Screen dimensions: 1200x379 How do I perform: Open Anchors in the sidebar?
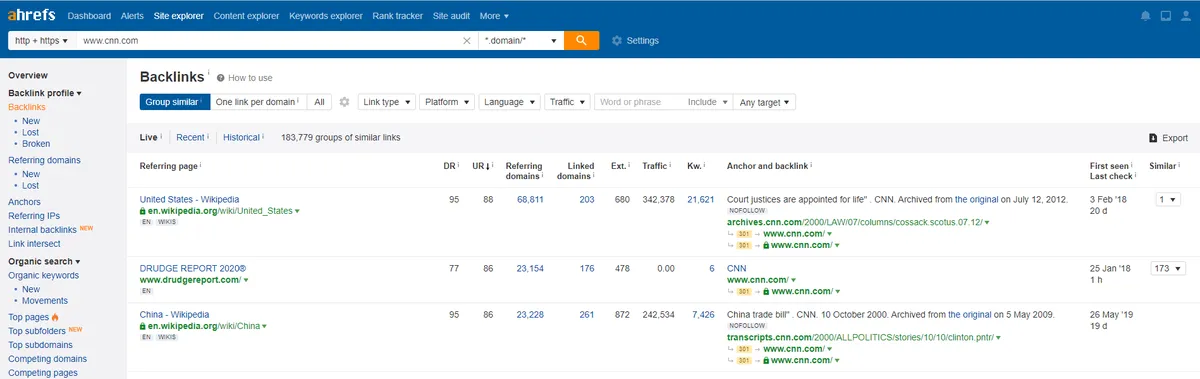point(25,202)
